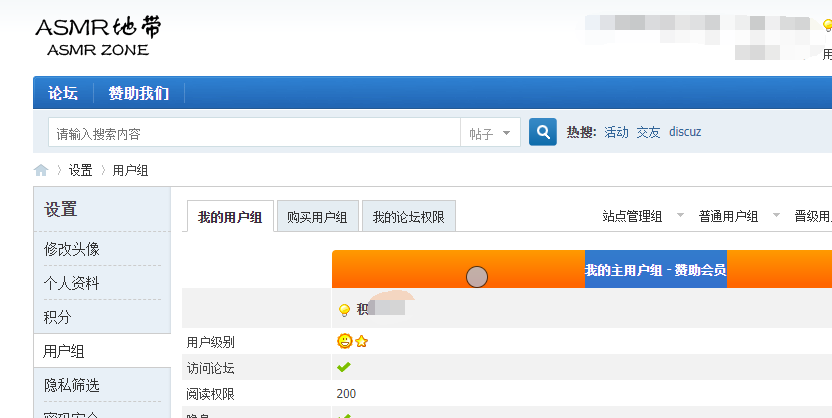Click the 活动 hot search link
832x418 pixels.
616,132
